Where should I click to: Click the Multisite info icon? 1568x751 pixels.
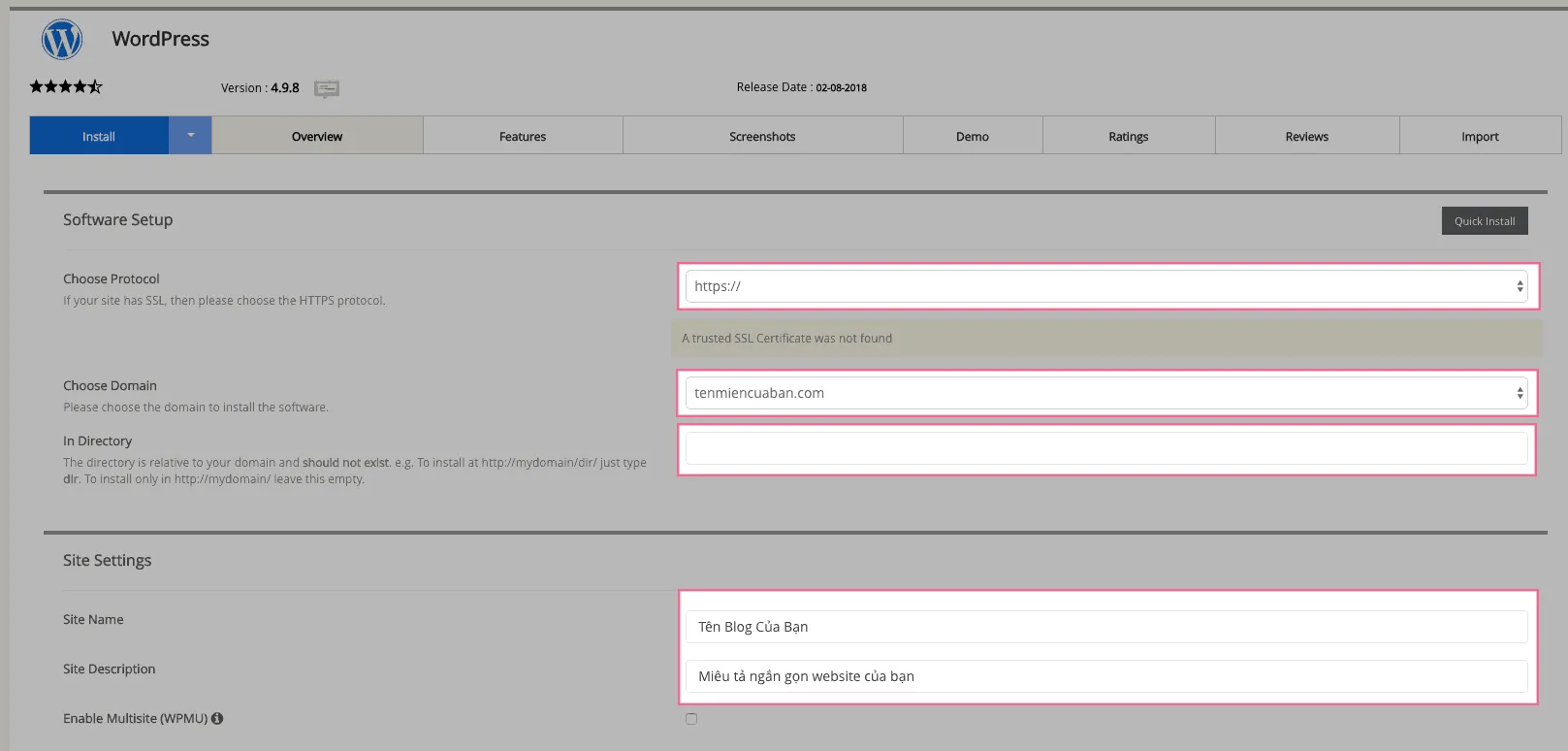[217, 719]
